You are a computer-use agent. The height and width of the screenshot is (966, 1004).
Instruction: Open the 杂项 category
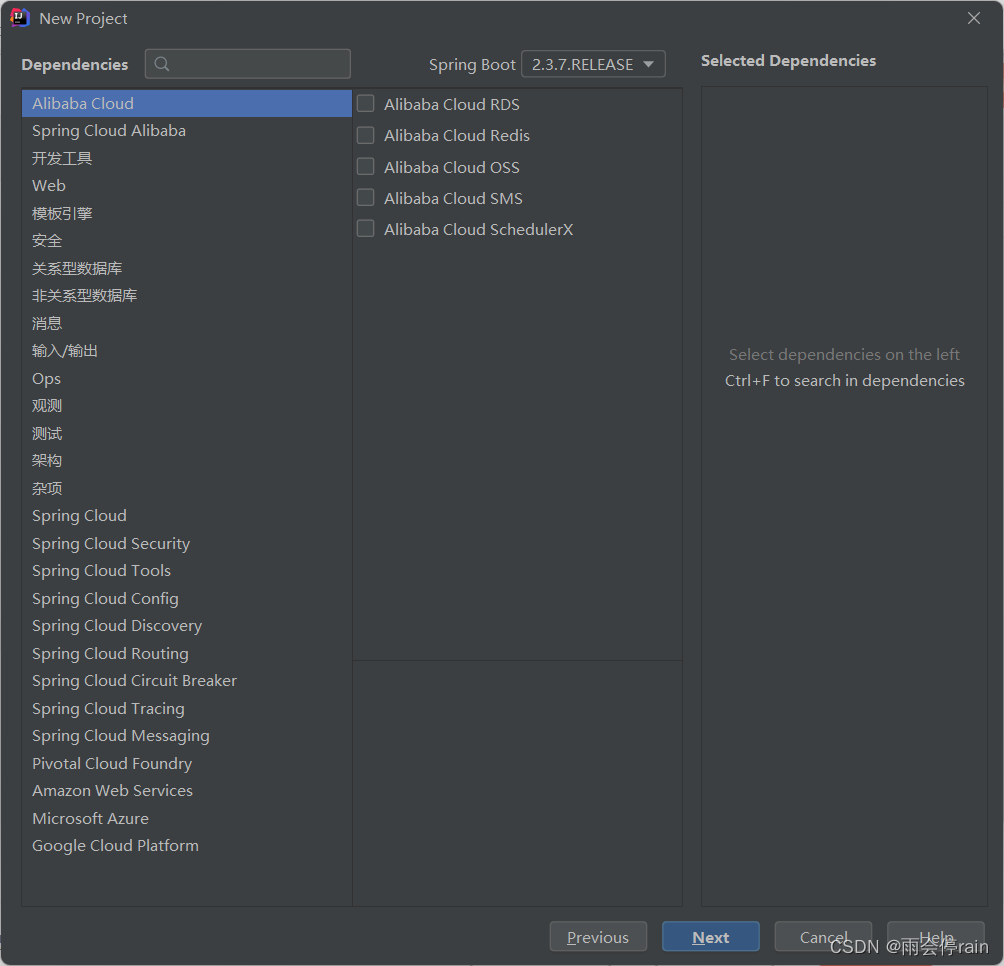tap(186, 488)
